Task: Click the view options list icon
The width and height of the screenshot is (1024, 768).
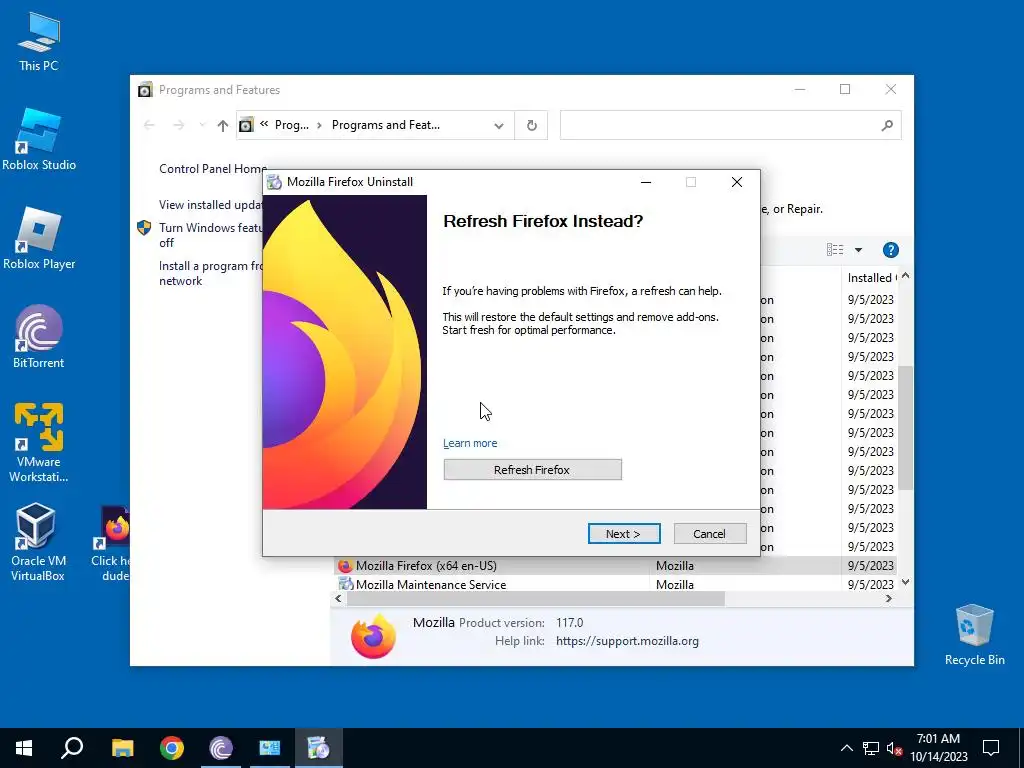Action: pos(835,249)
